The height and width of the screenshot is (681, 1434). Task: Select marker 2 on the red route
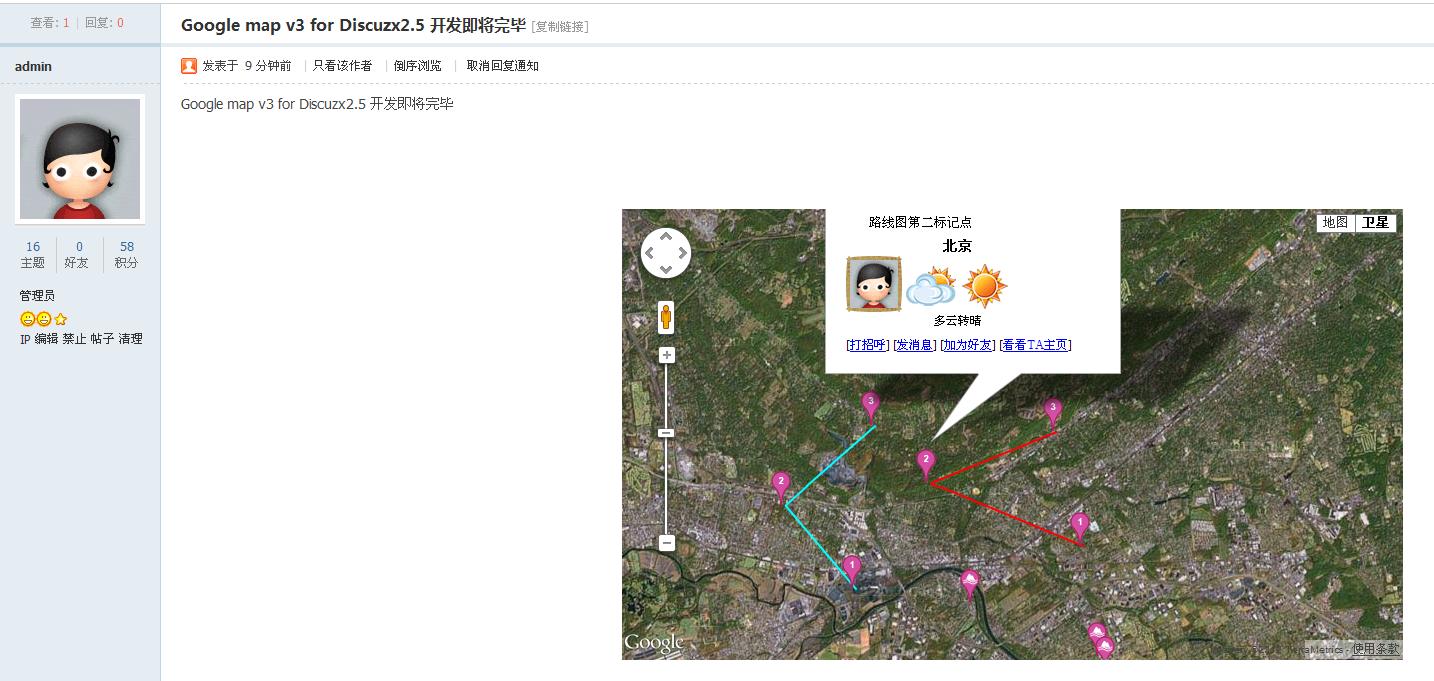tap(926, 465)
